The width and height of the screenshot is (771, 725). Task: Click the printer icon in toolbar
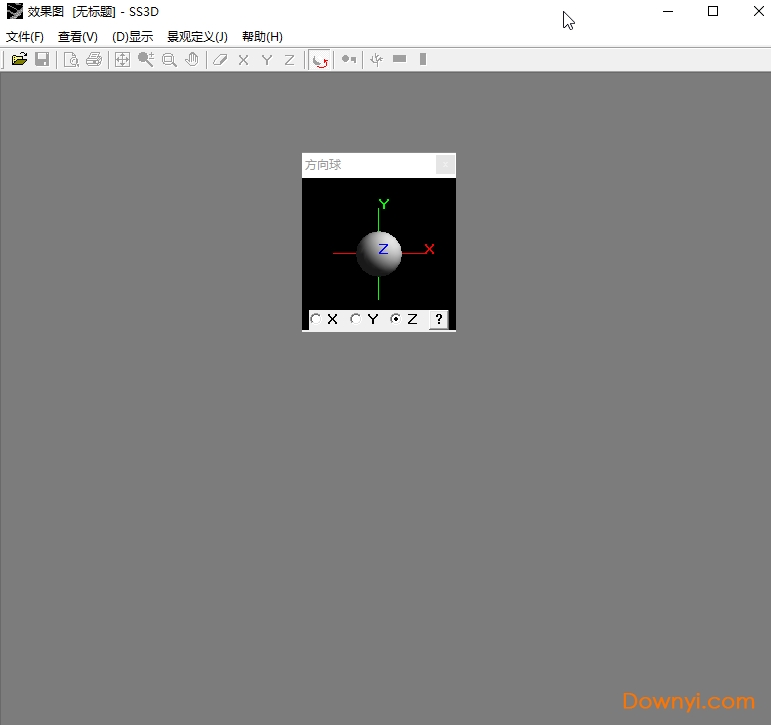pos(94,60)
